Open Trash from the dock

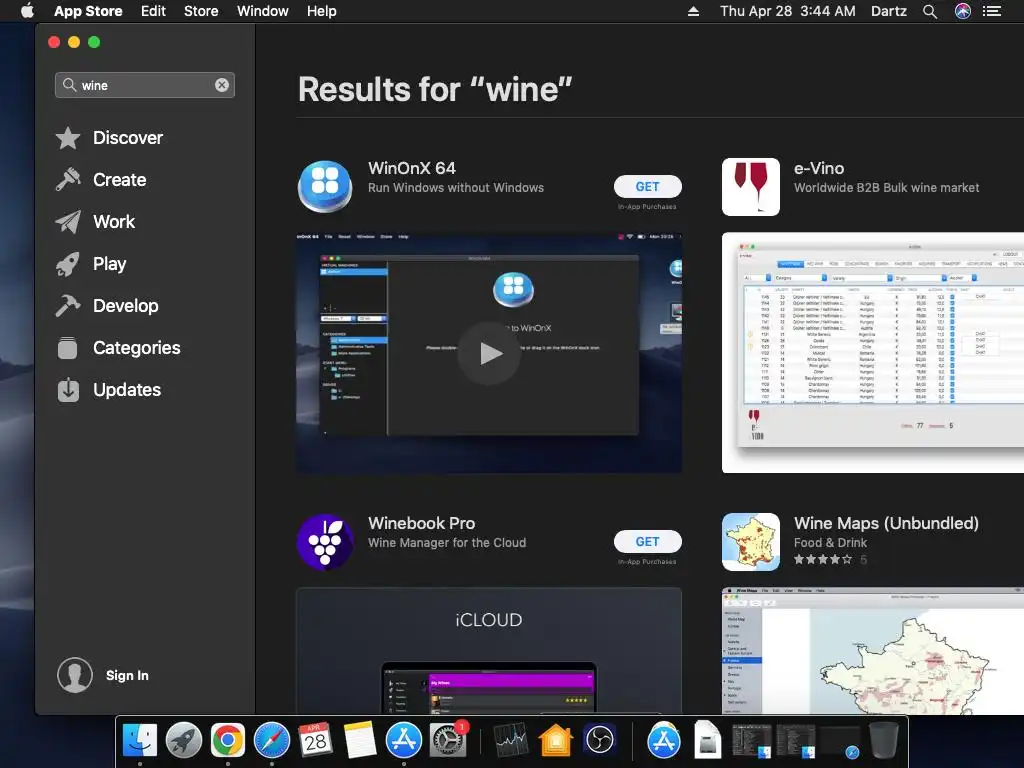pyautogui.click(x=884, y=741)
